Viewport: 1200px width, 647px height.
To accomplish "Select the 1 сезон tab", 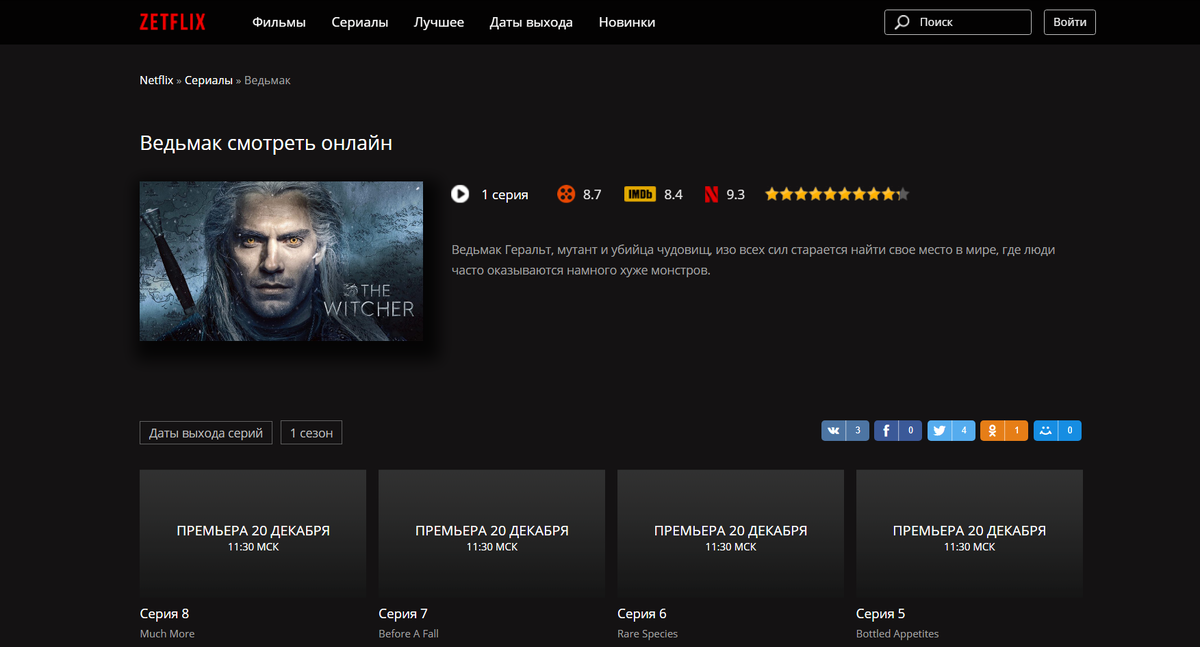I will [311, 433].
